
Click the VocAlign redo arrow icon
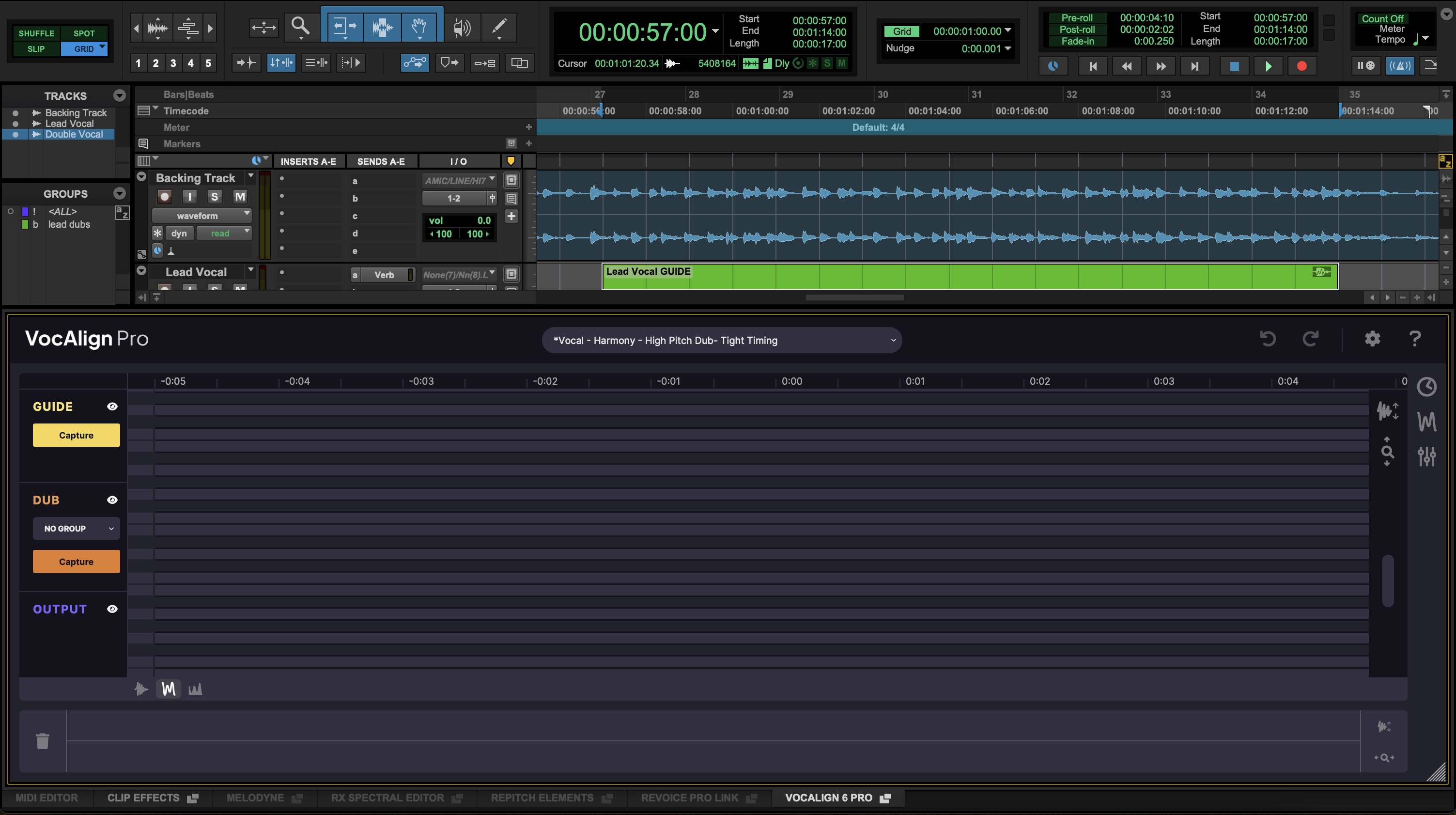pyautogui.click(x=1311, y=339)
